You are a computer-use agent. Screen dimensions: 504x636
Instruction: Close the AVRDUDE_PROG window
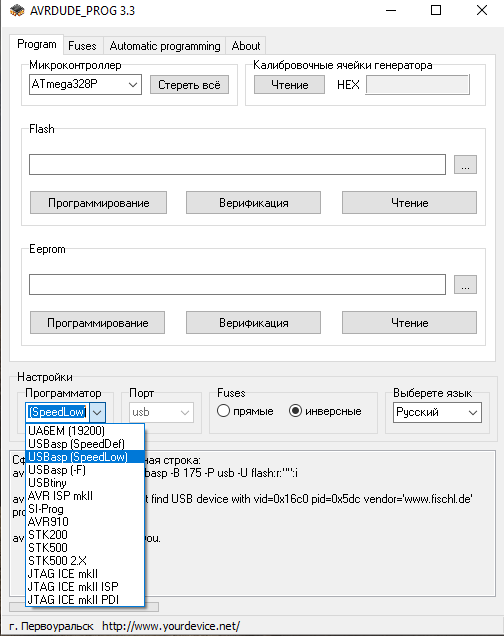tap(482, 11)
